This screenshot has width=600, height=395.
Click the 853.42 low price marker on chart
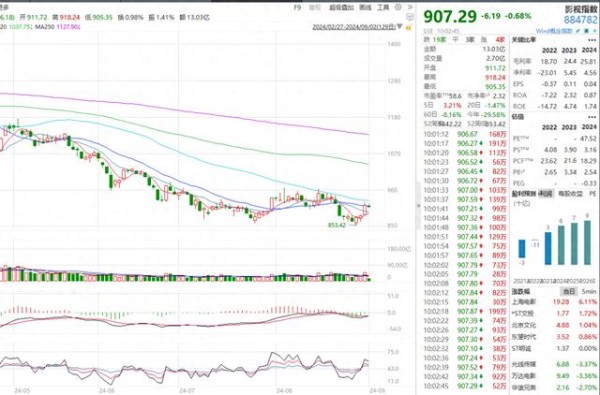click(337, 225)
